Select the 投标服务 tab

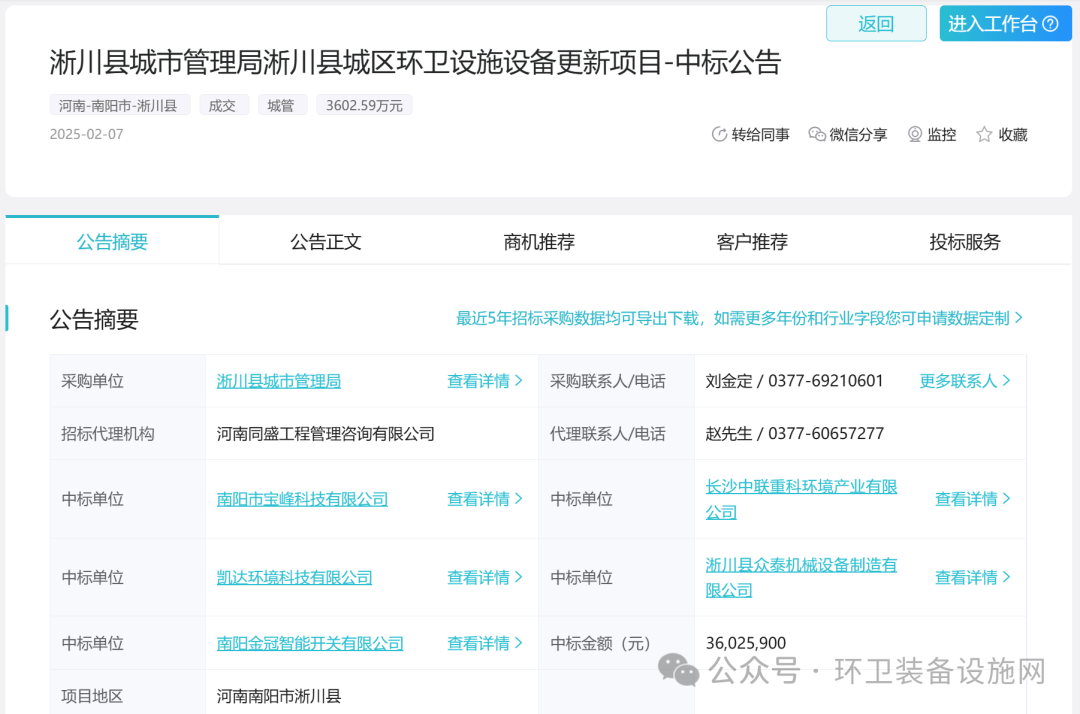coord(964,241)
